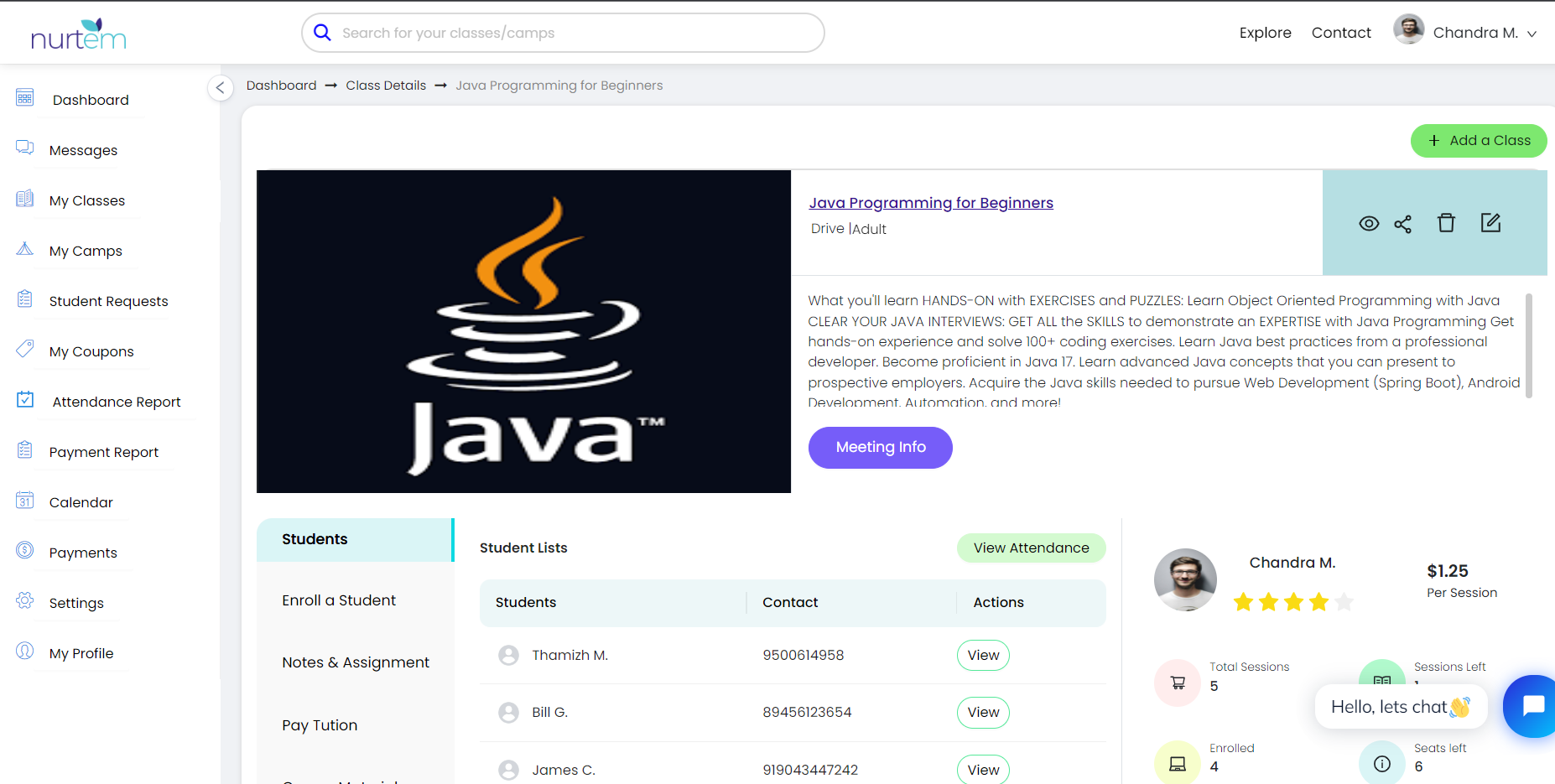Open the chat bubble widget
Viewport: 1555px width, 784px height.
[1532, 706]
